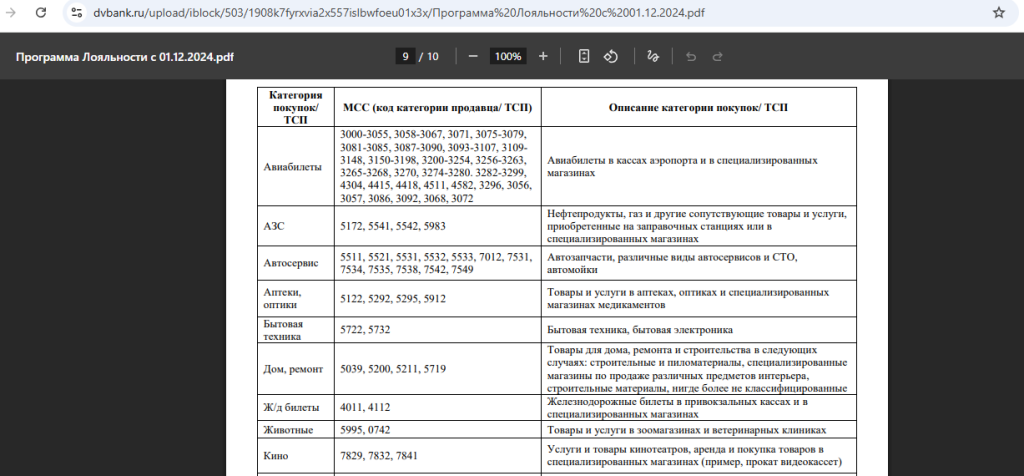Bookmark this page with the star

point(998,13)
